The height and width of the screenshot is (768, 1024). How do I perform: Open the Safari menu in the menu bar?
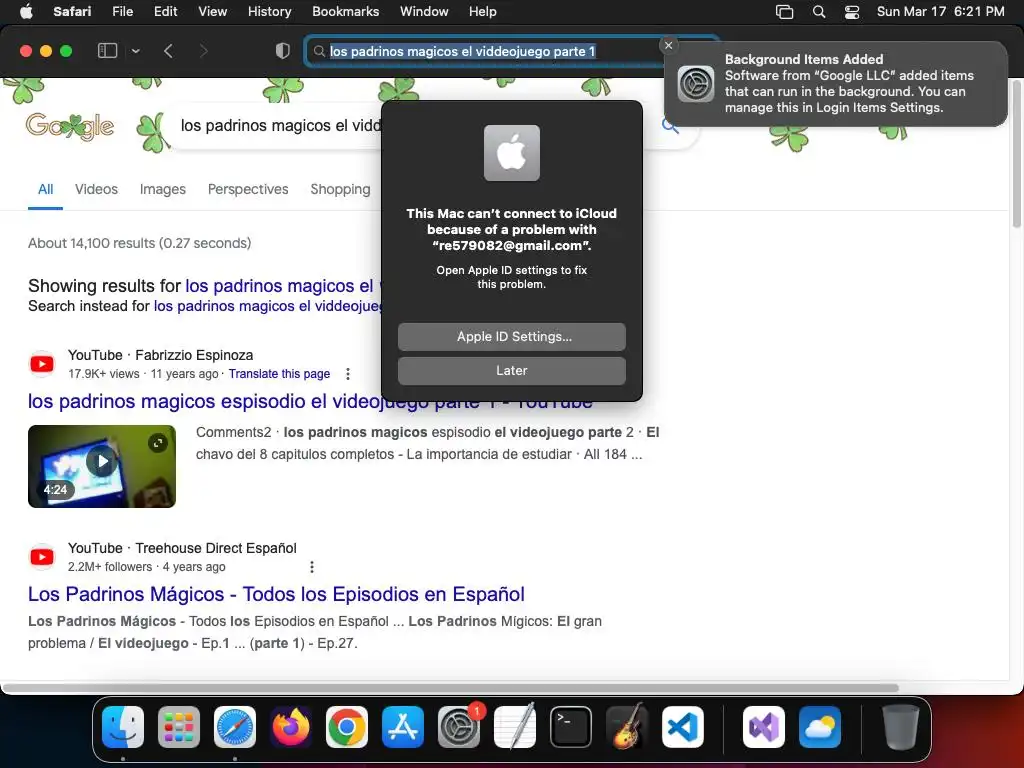(72, 11)
